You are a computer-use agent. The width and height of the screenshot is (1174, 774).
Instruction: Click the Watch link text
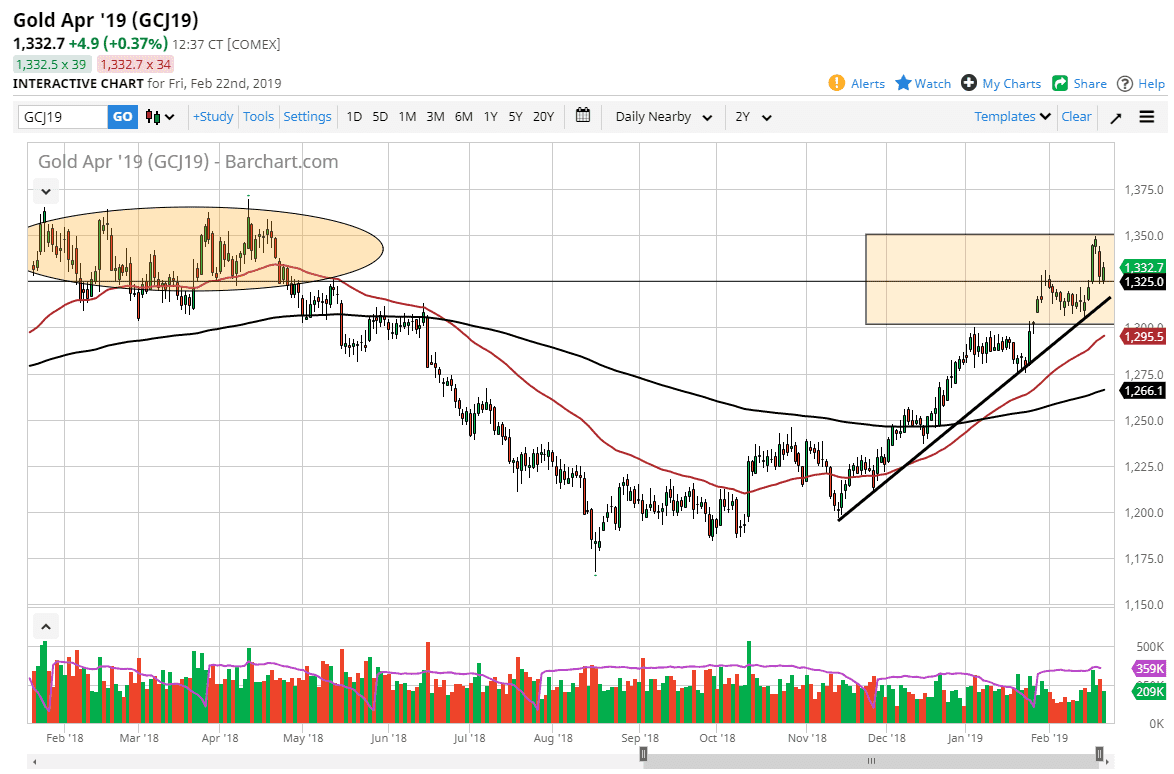[x=933, y=84]
